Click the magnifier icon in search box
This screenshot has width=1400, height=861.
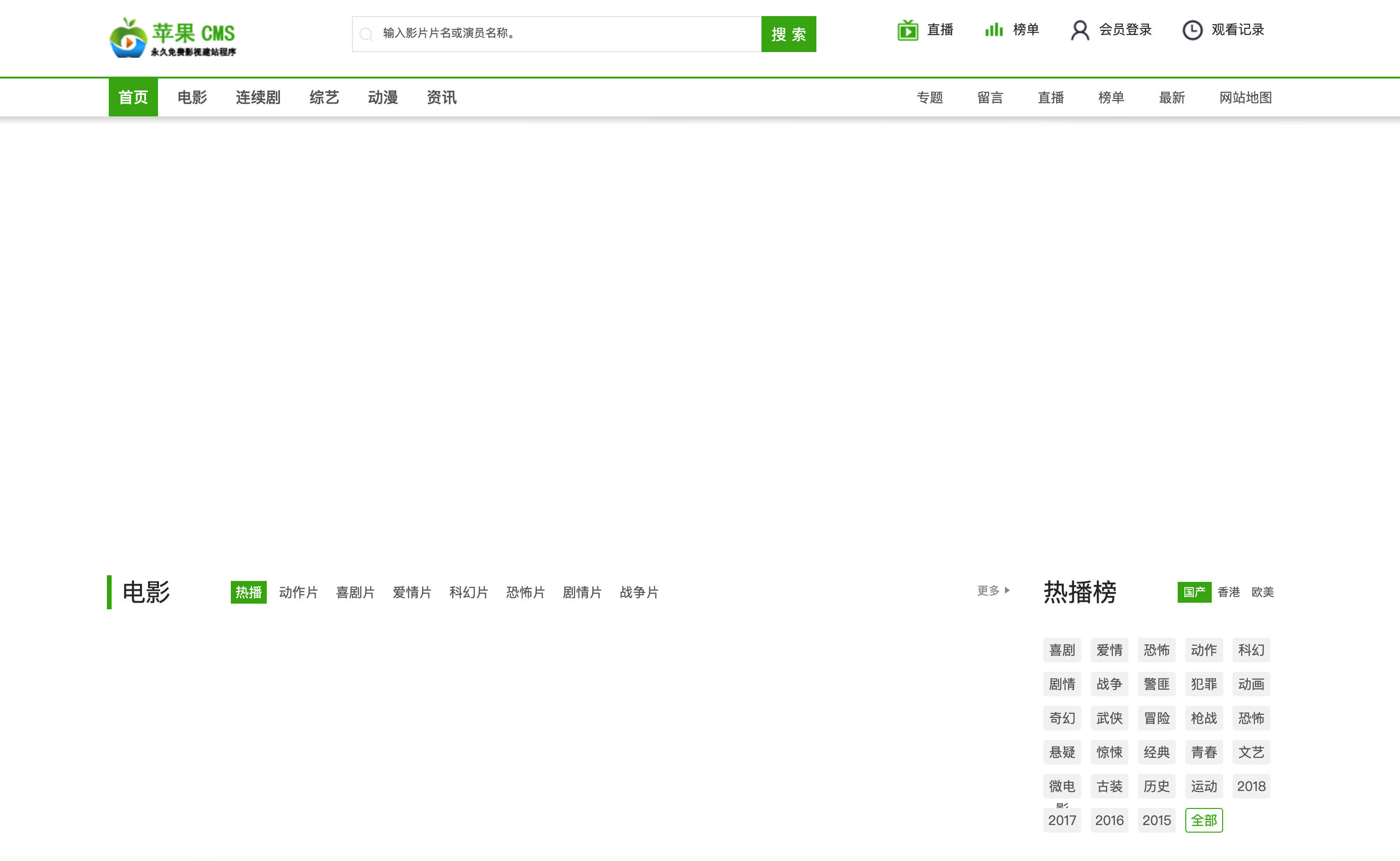(366, 34)
